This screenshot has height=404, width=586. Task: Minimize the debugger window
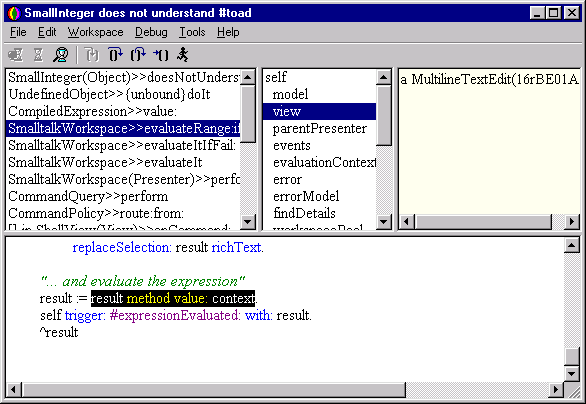click(x=537, y=13)
